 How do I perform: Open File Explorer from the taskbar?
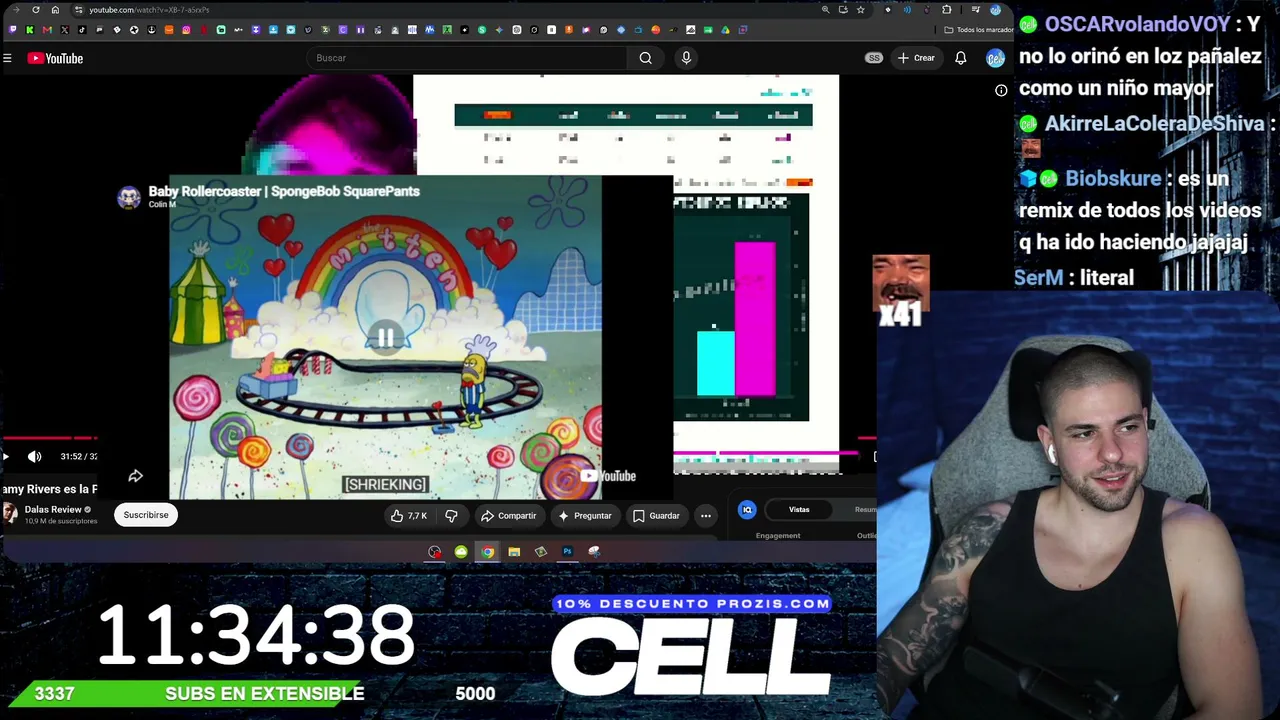tap(514, 552)
